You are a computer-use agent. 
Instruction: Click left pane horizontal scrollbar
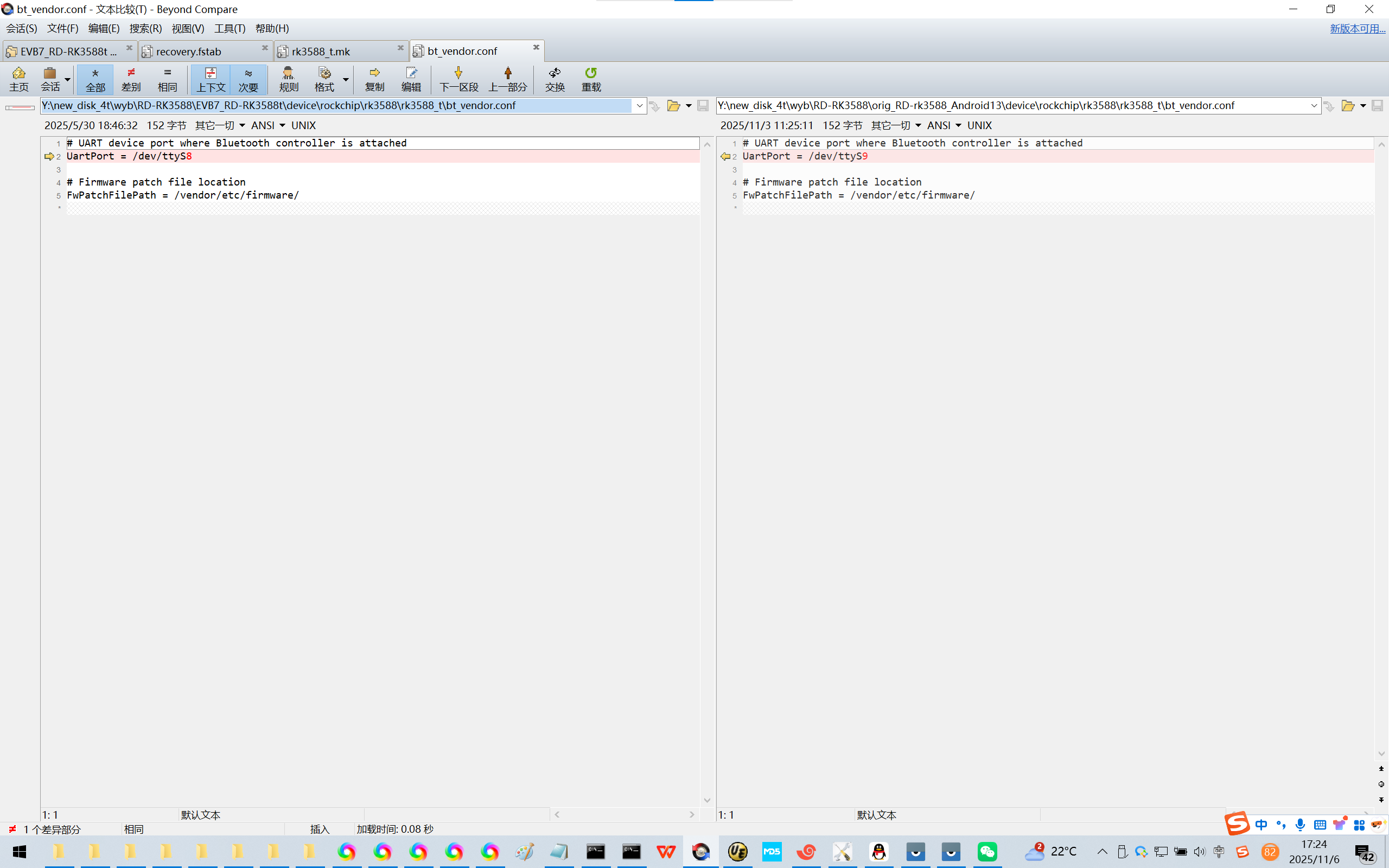tap(624, 814)
